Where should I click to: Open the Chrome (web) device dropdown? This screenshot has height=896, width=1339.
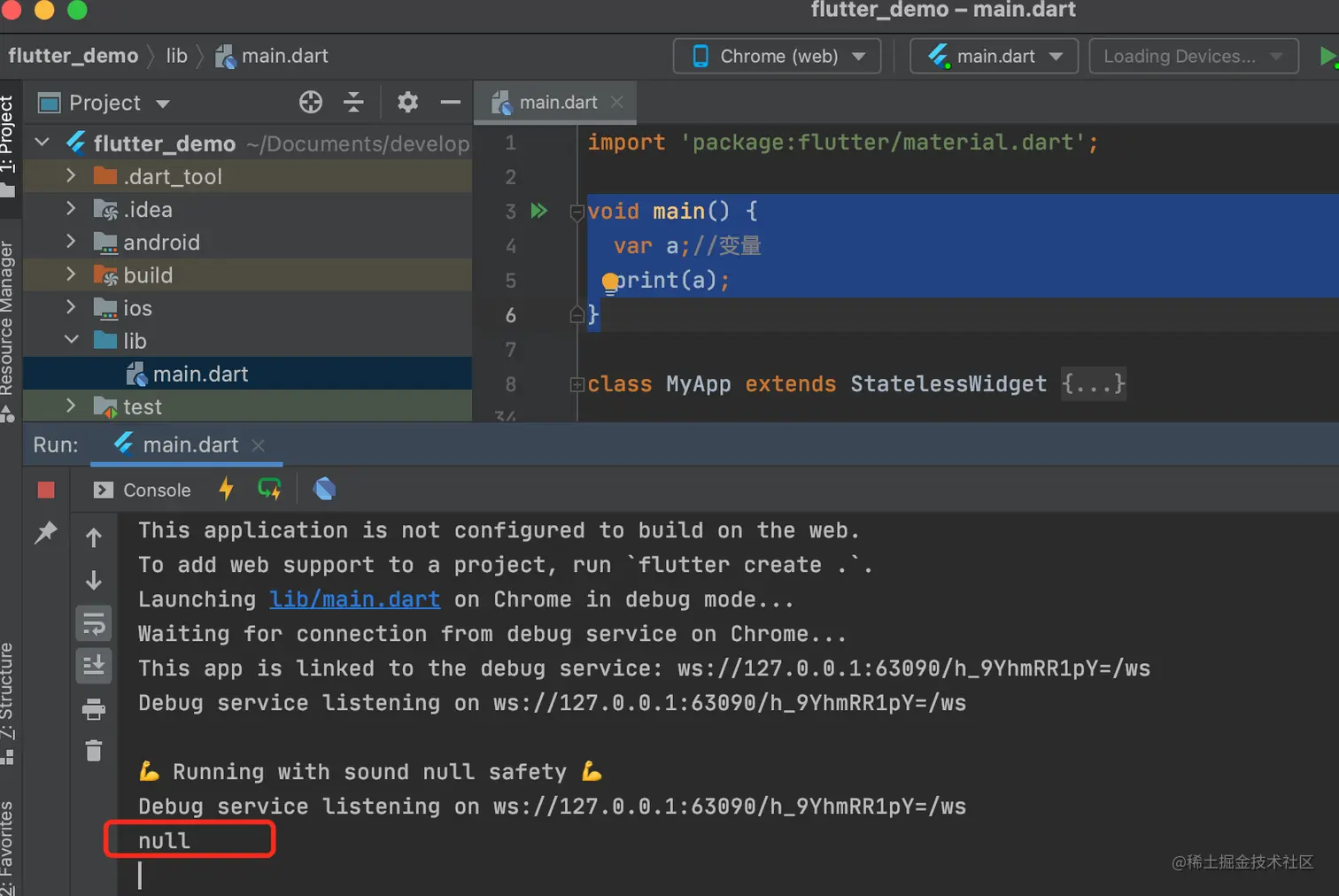point(778,56)
